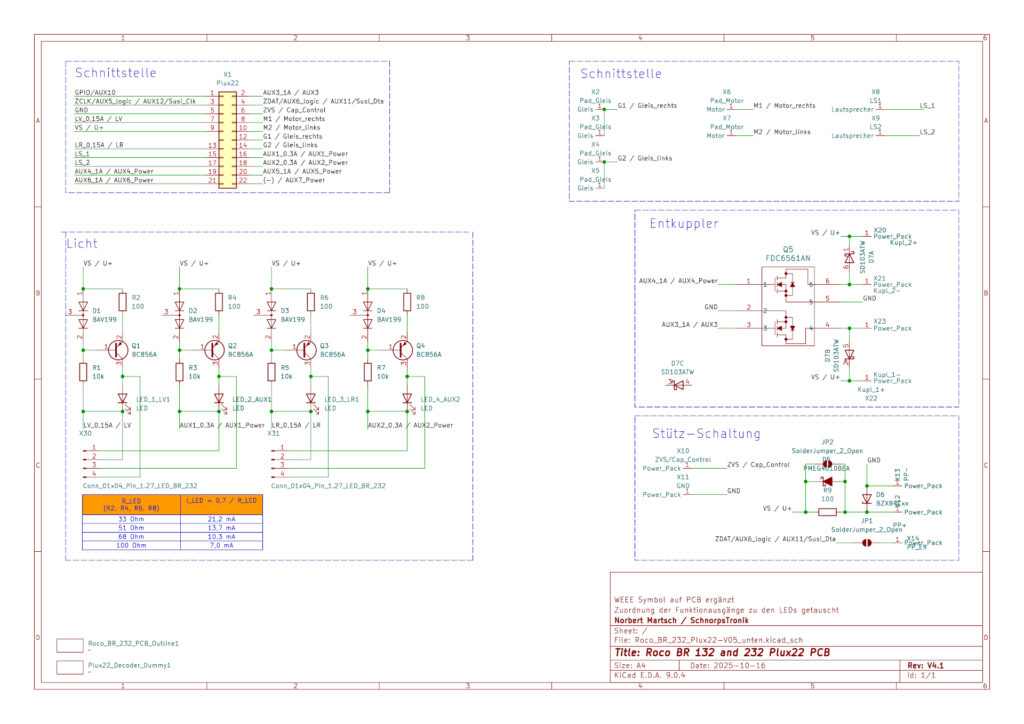
Task: Select resistor R9 in the Stütz-Schaltung
Action: (x=827, y=511)
